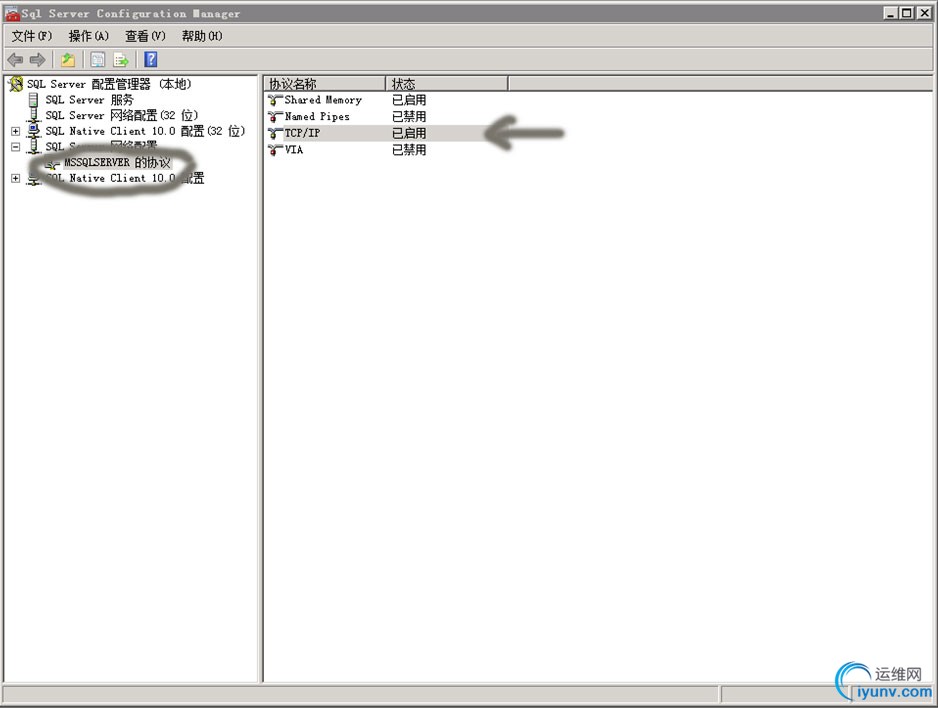The width and height of the screenshot is (938, 708).
Task: Sort by the 状态 column header
Action: [447, 84]
